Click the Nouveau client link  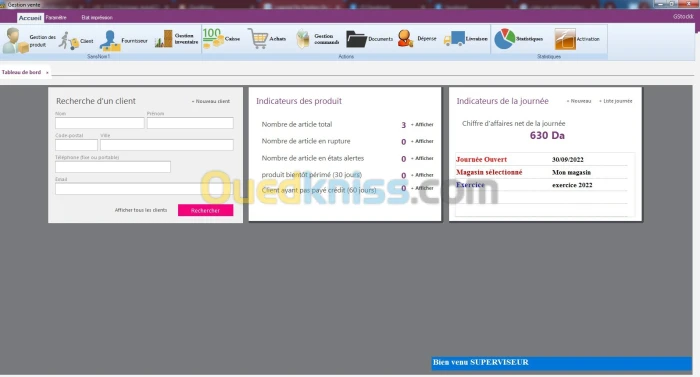coord(211,101)
